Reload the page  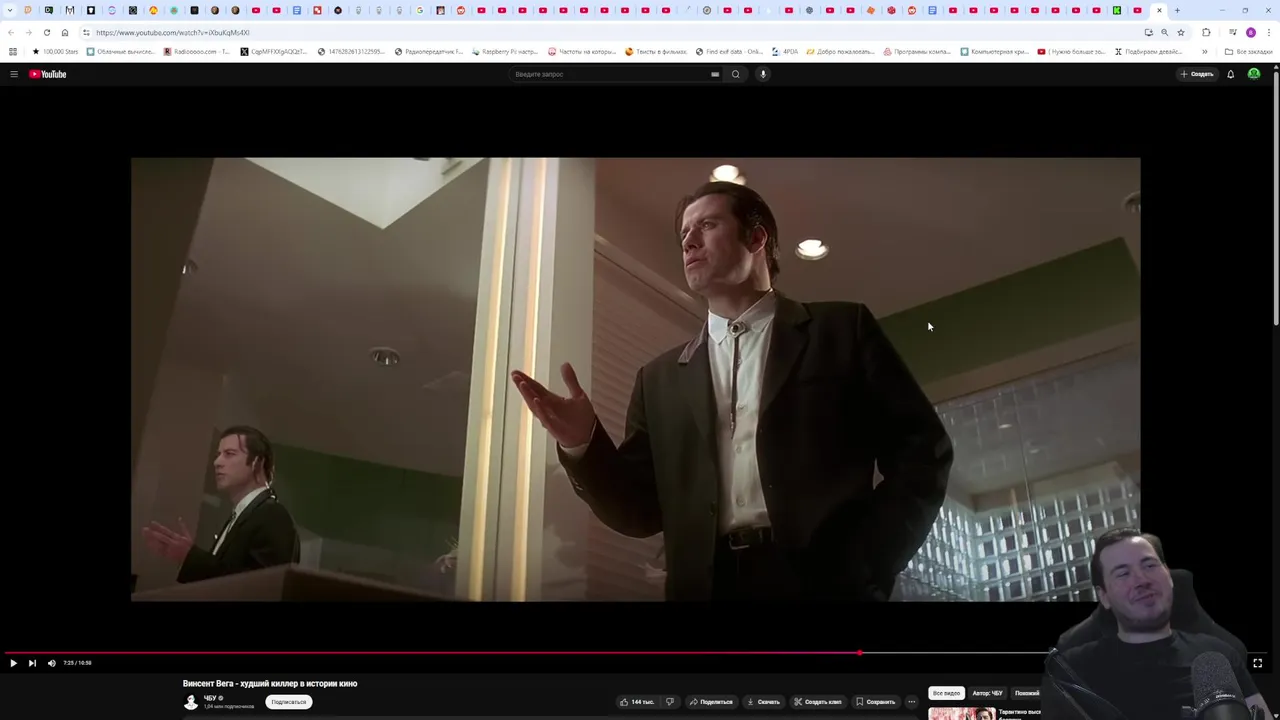(47, 33)
